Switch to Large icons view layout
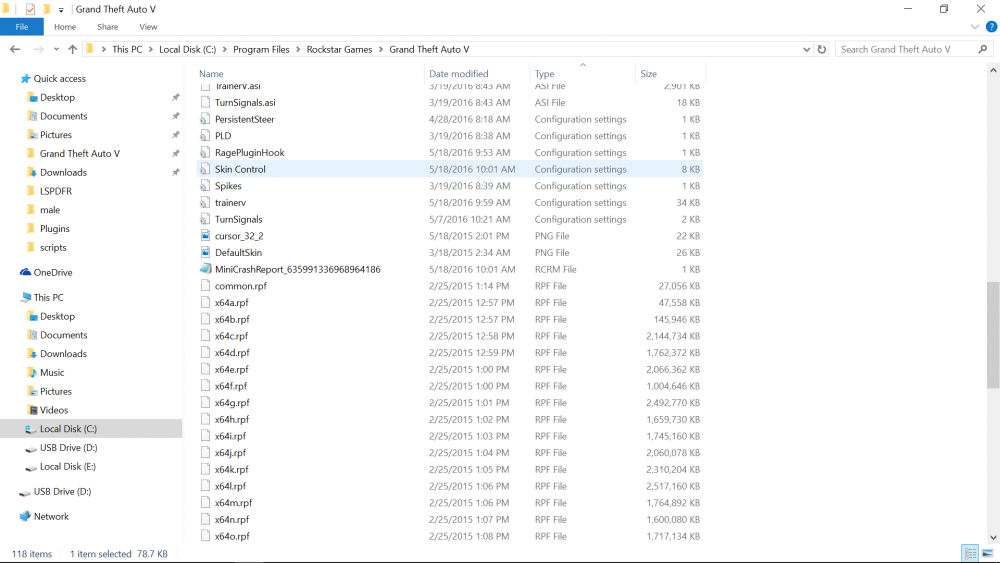The image size is (1000, 563). pos(987,553)
